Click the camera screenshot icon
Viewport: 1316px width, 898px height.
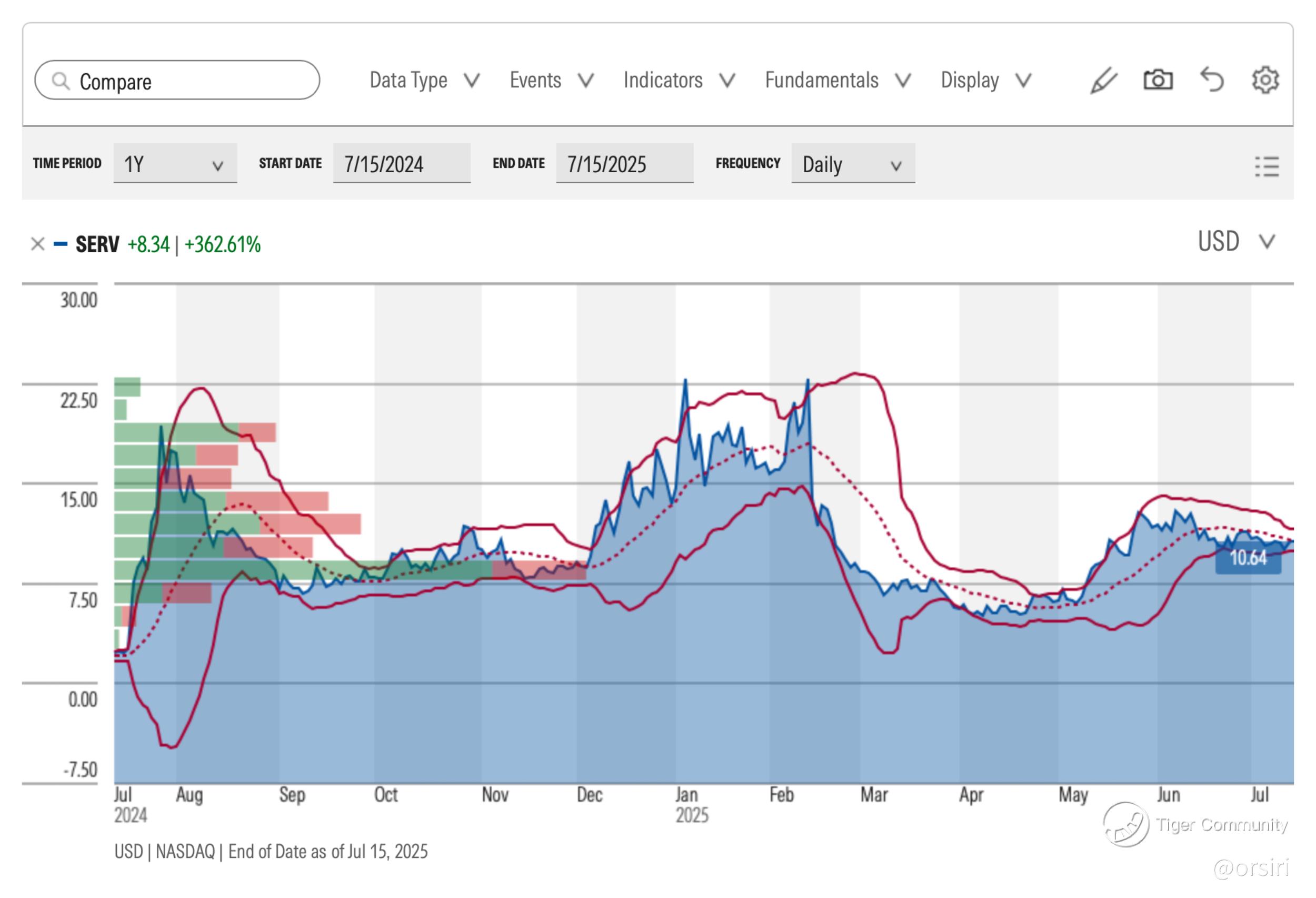1158,80
